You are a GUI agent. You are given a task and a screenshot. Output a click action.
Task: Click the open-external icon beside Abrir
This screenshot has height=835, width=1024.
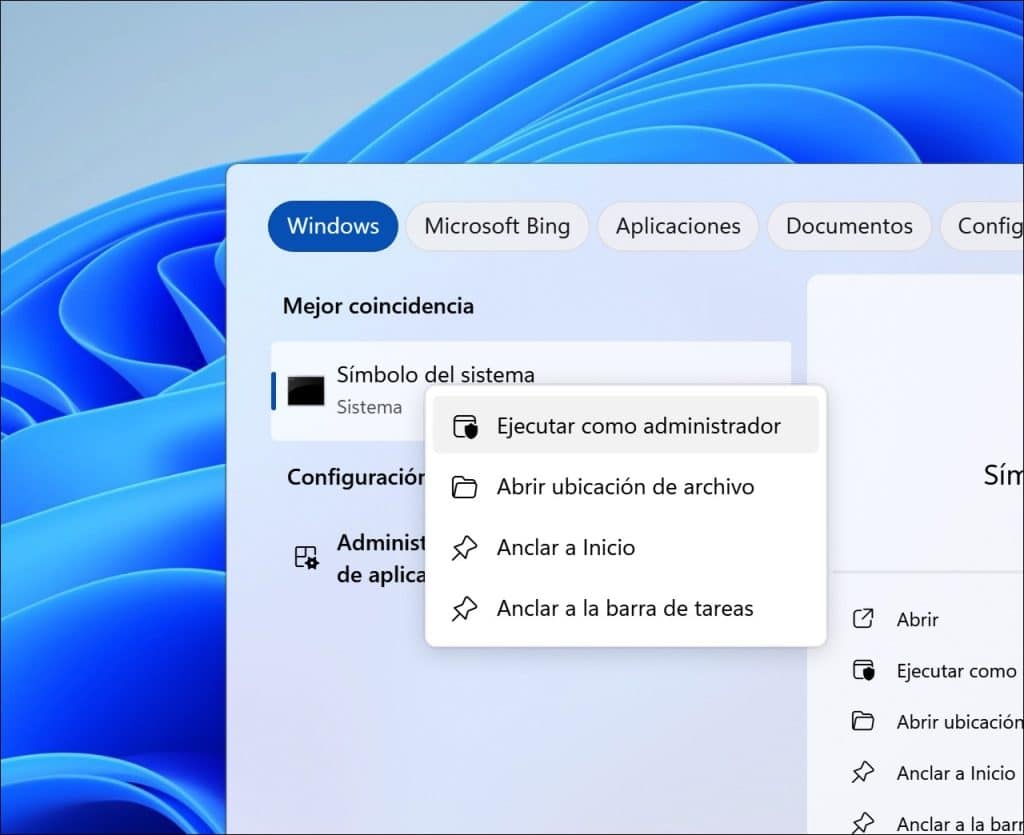pos(863,618)
